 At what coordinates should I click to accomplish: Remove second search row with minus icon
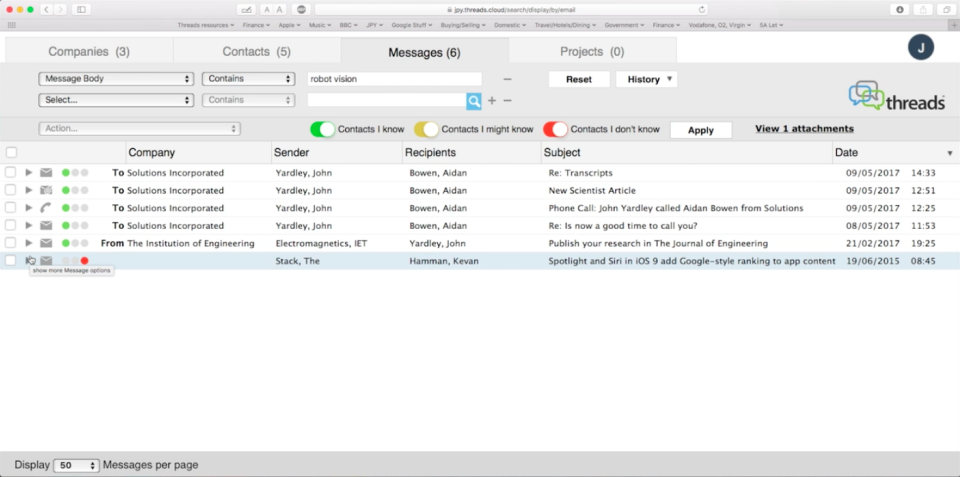(x=508, y=101)
